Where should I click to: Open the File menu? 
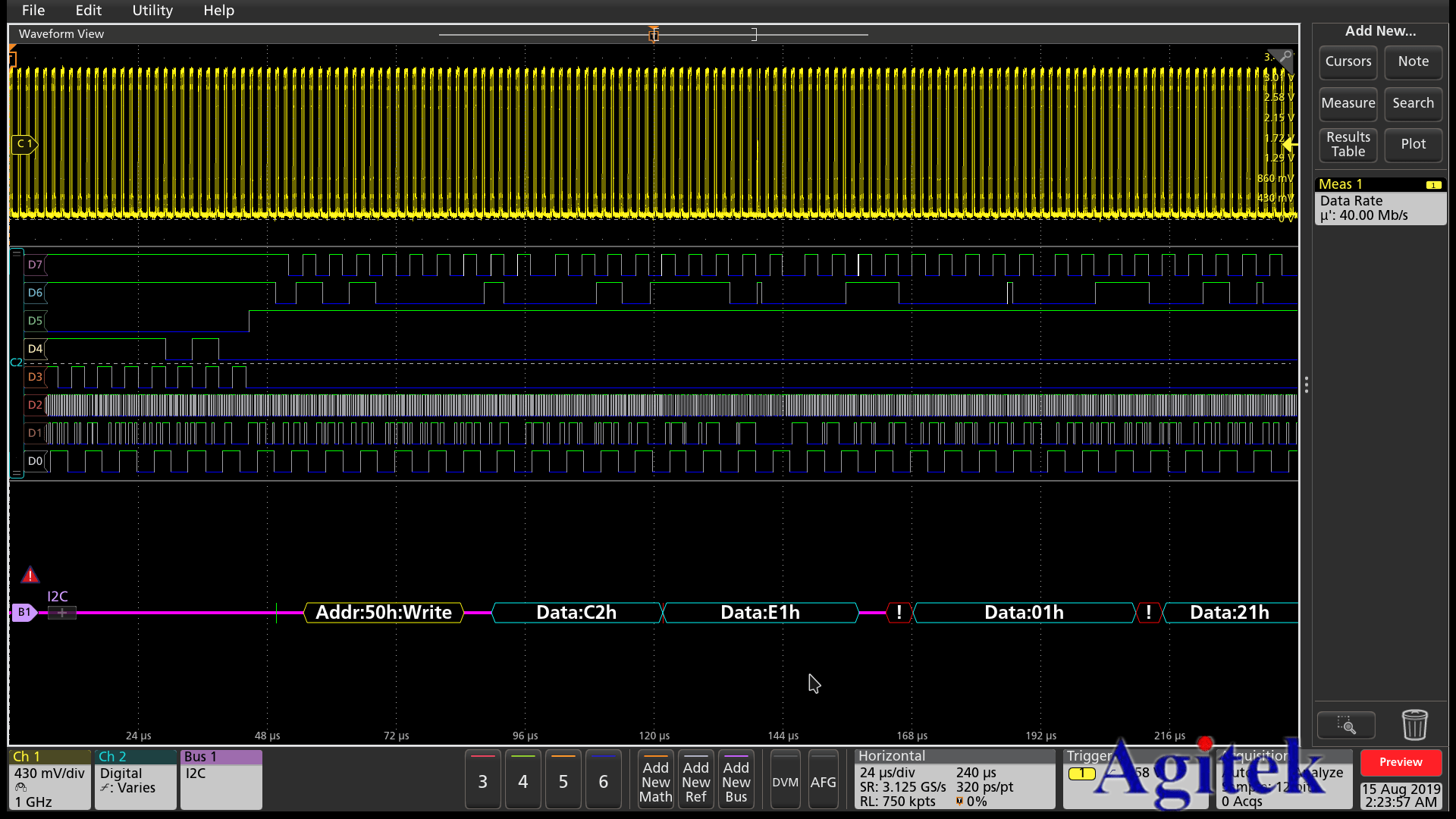pos(33,11)
